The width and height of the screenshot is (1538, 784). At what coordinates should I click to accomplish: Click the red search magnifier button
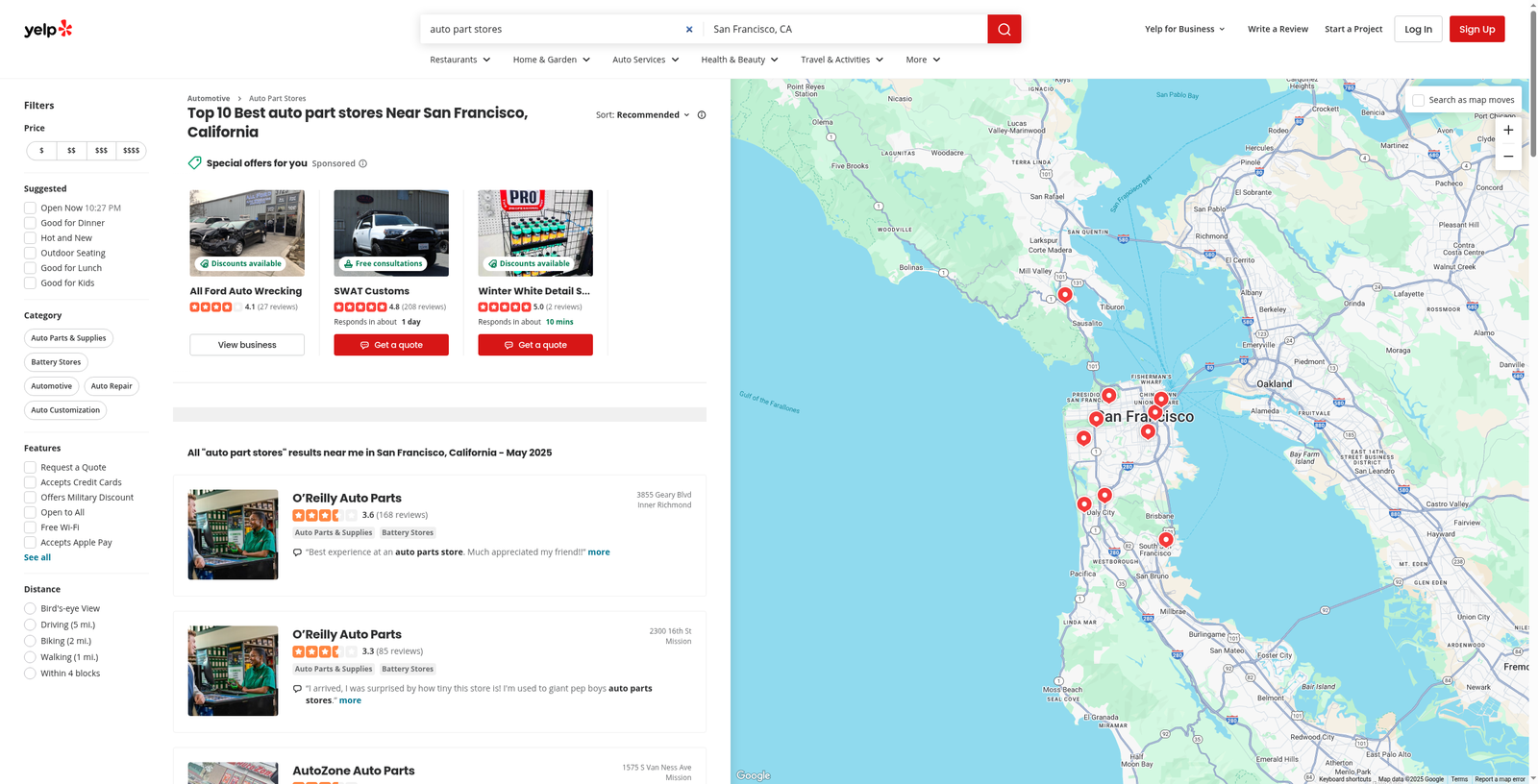click(1004, 29)
